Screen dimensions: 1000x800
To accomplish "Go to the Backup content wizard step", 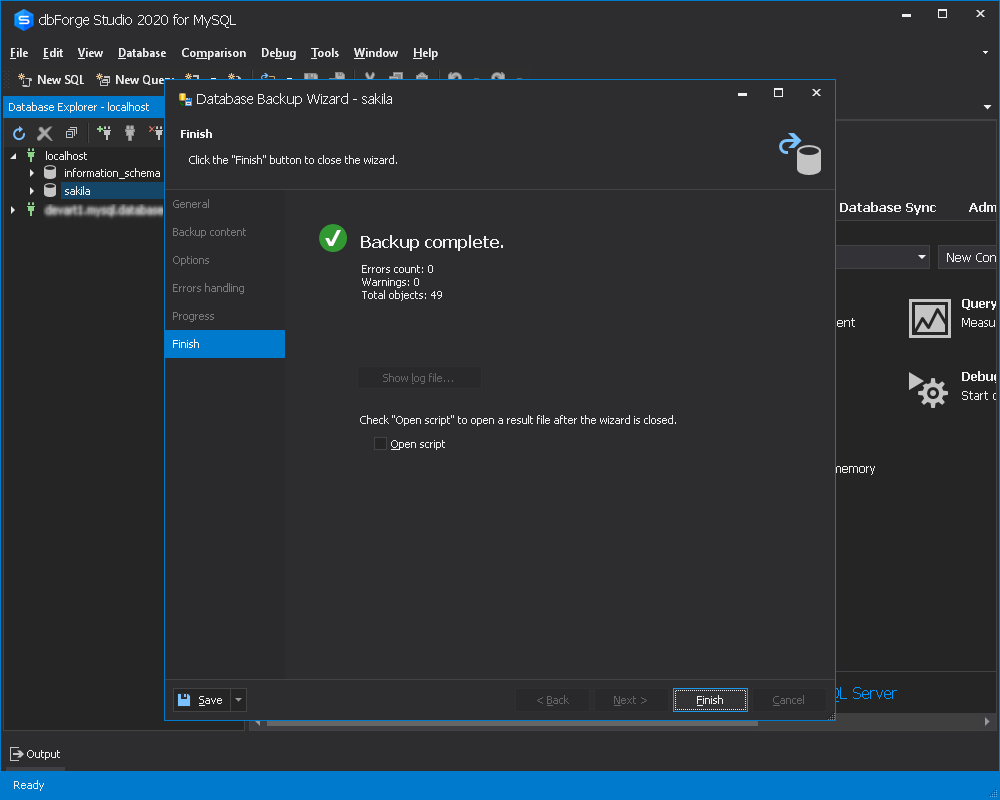I will click(224, 232).
